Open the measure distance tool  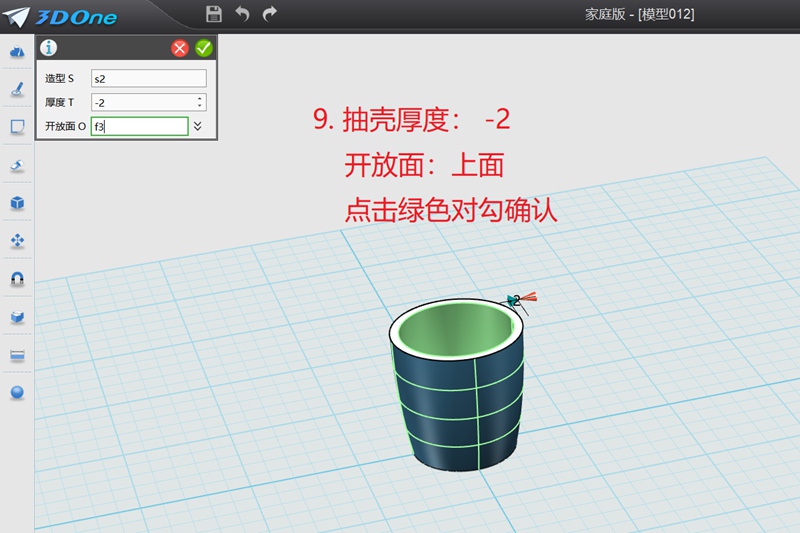[17, 354]
